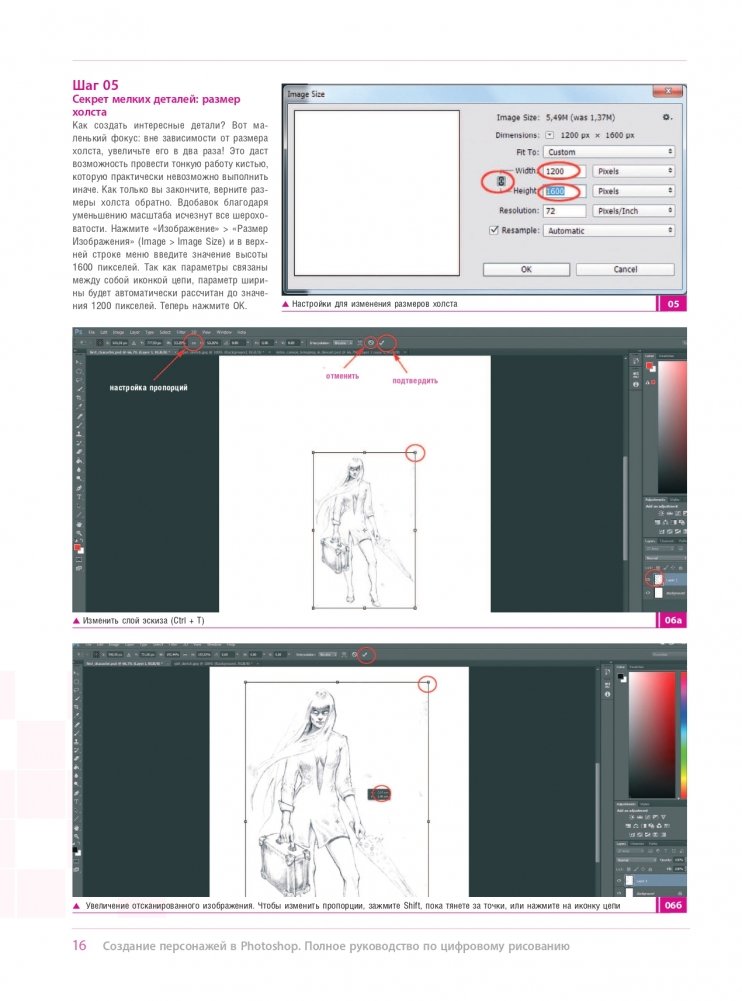Open the Fit To dropdown set to Custom

[608, 152]
